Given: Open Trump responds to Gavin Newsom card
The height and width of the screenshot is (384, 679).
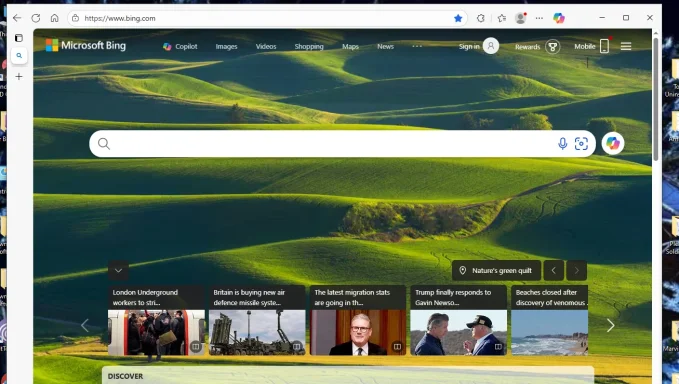Looking at the screenshot, I should [x=459, y=320].
